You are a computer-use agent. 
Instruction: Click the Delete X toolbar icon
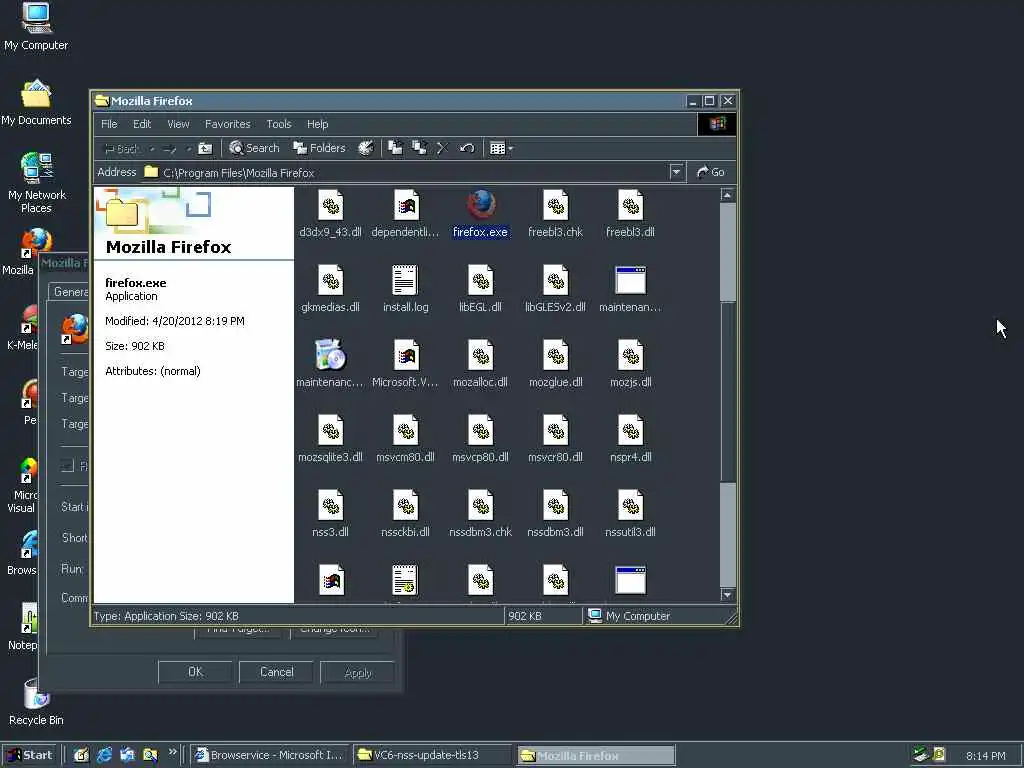[442, 148]
